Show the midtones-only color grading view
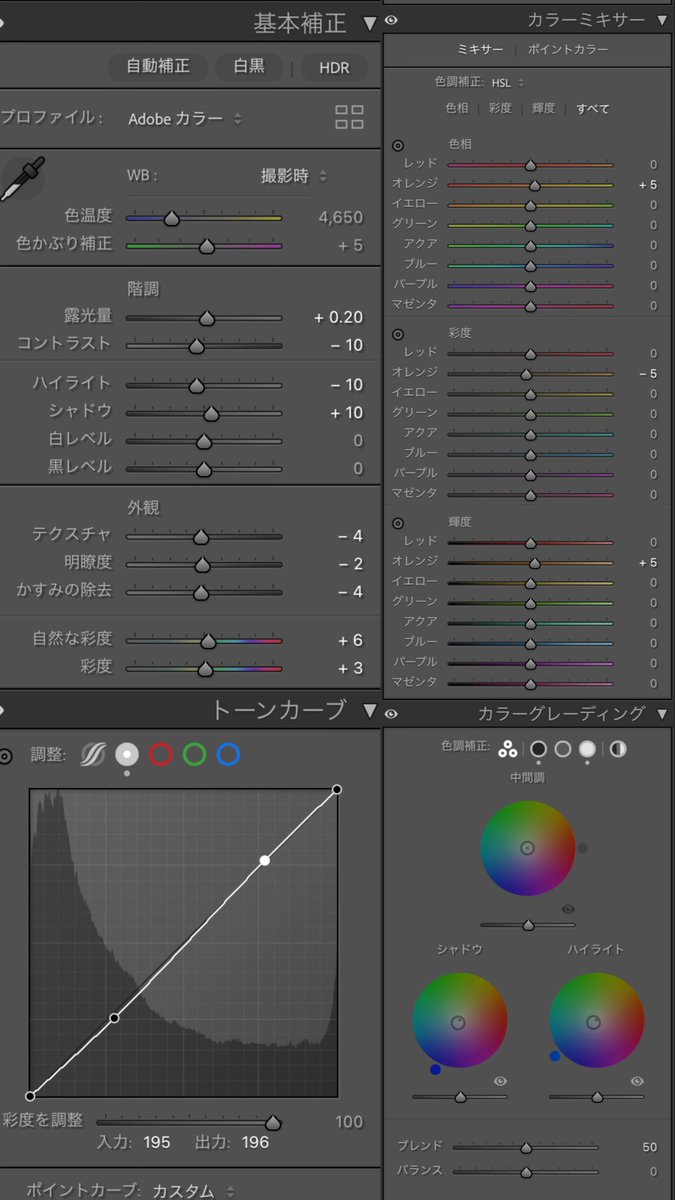Image resolution: width=675 pixels, height=1200 pixels. (563, 748)
